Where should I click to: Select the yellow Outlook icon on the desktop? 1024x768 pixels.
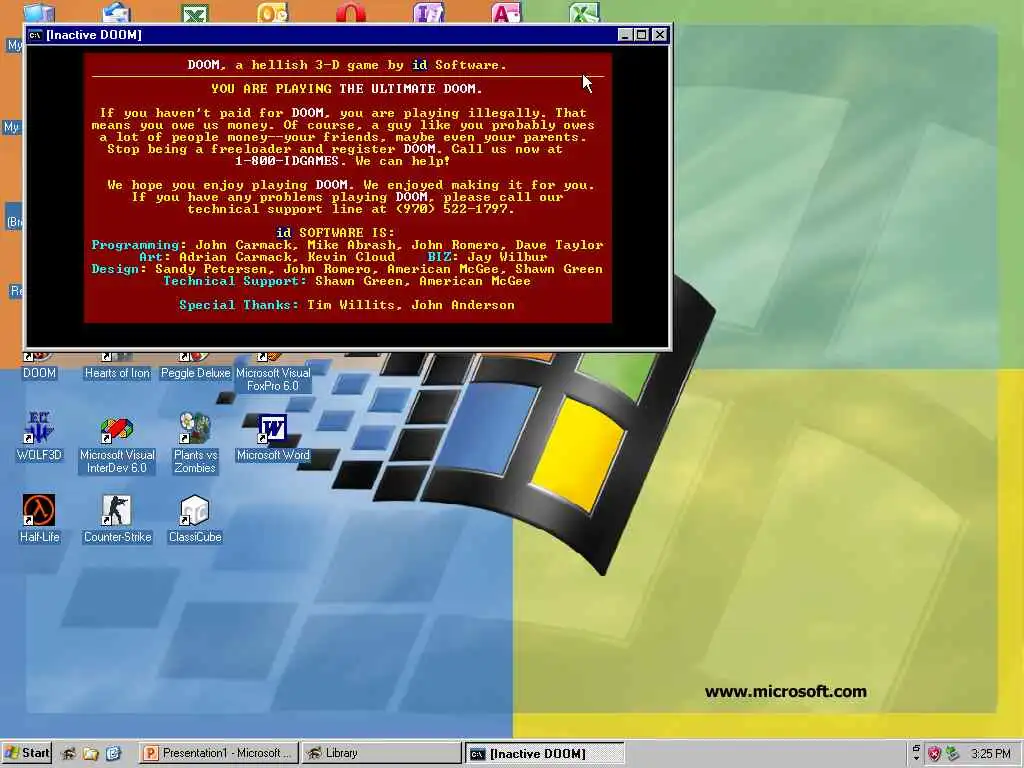272,12
